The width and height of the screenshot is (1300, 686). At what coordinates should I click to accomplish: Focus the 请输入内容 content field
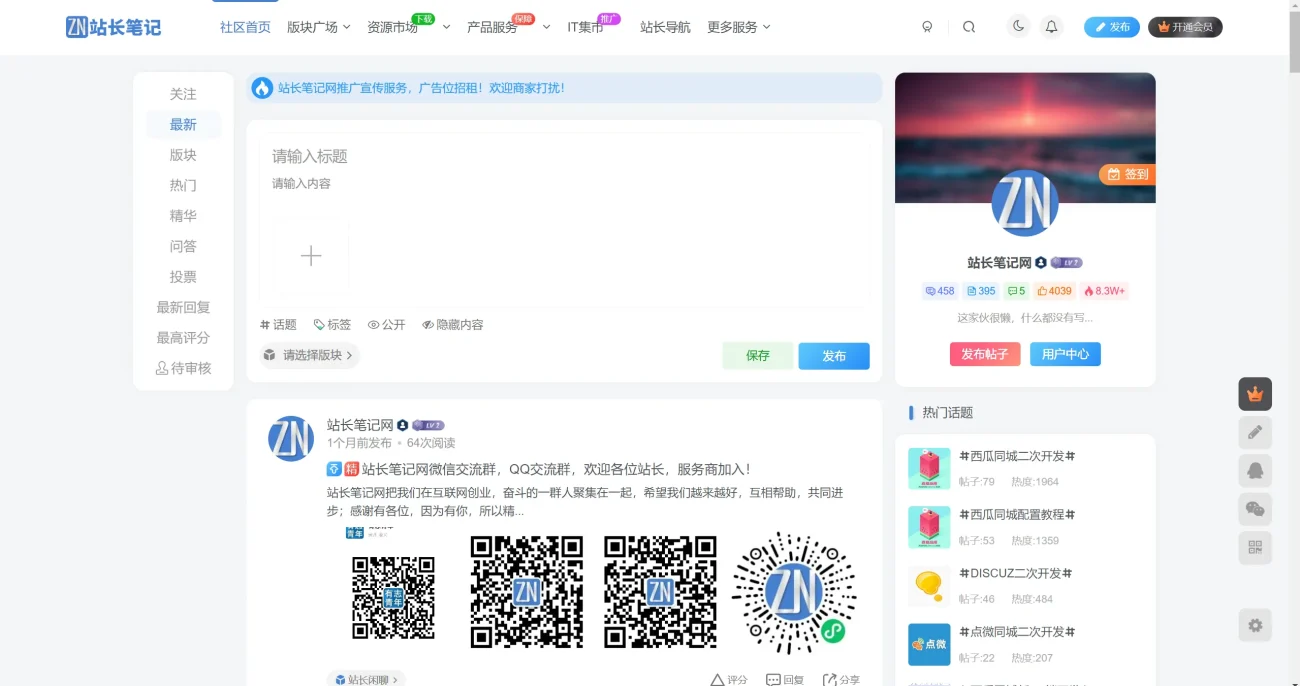tap(564, 184)
